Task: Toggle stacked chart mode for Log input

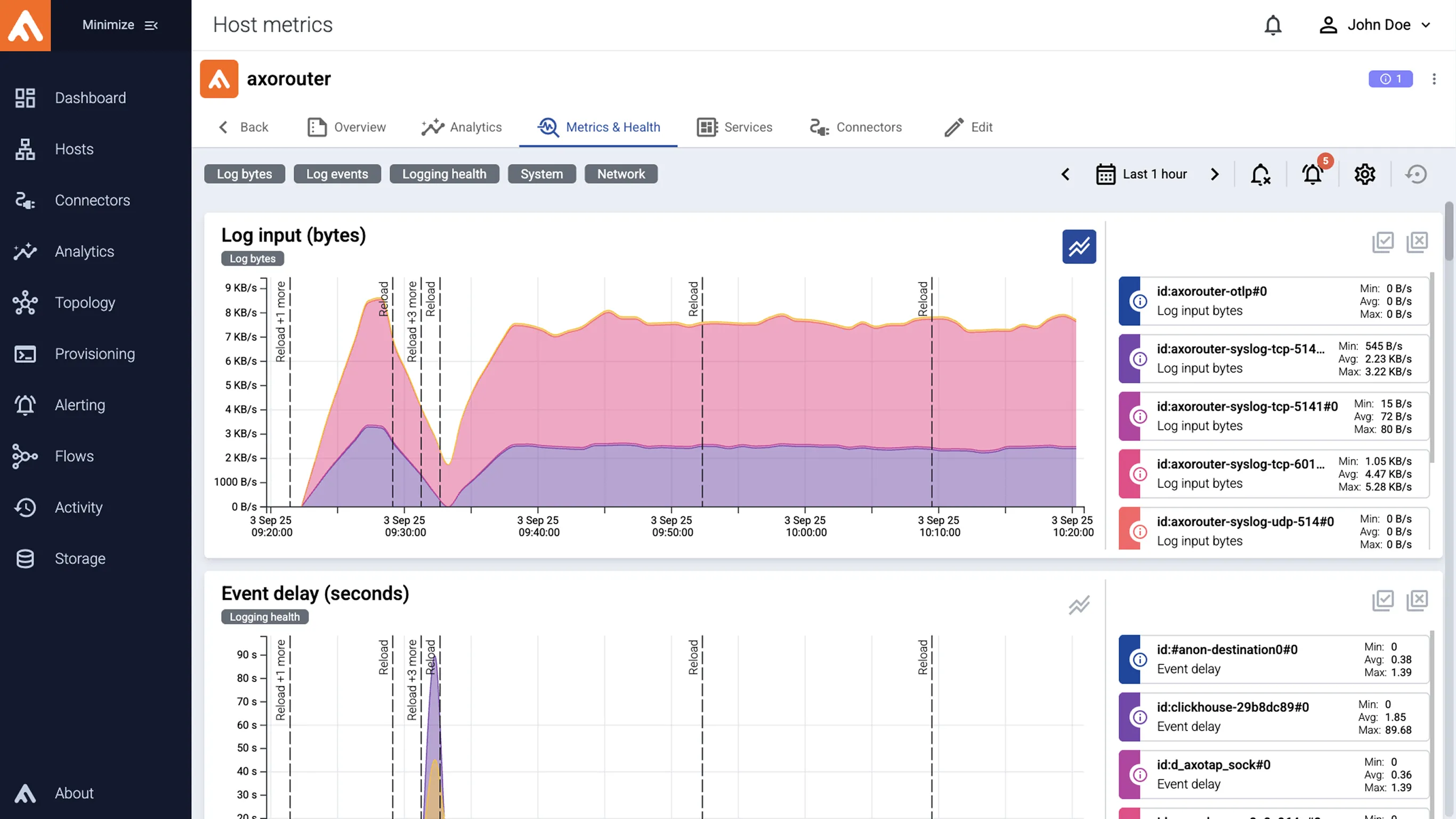Action: (1079, 246)
